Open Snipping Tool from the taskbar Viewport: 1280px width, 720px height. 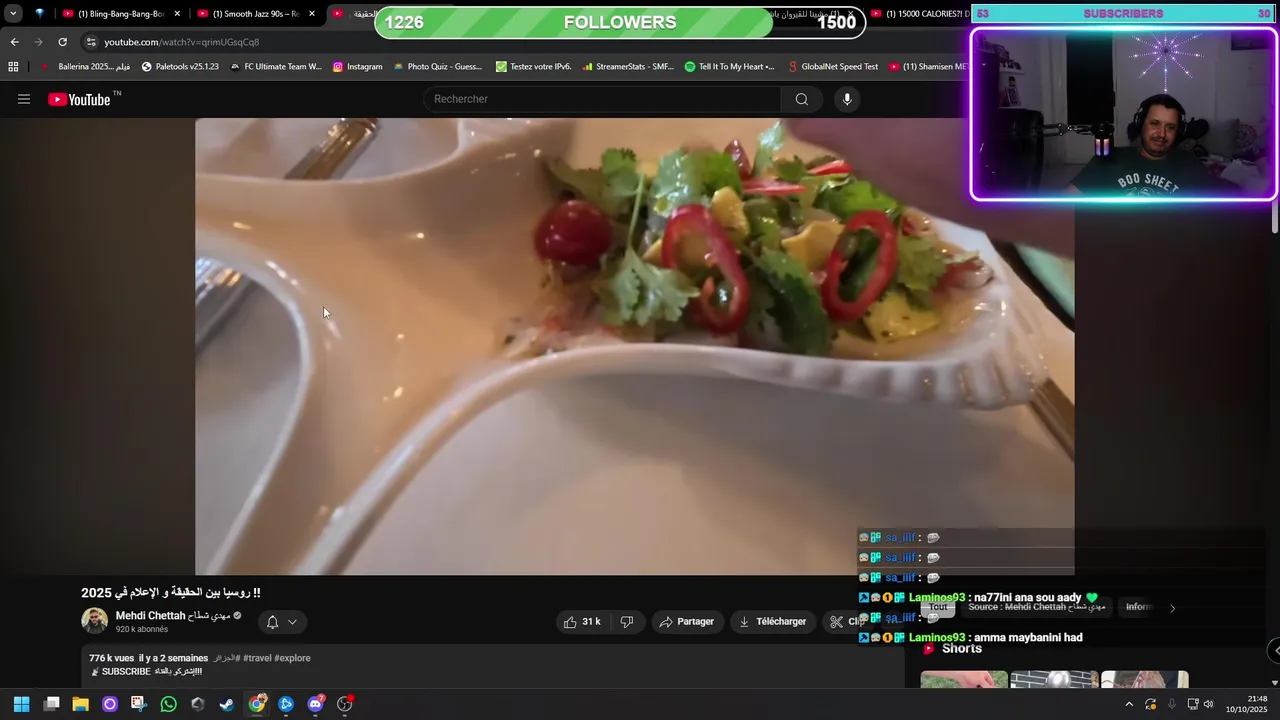click(x=138, y=704)
